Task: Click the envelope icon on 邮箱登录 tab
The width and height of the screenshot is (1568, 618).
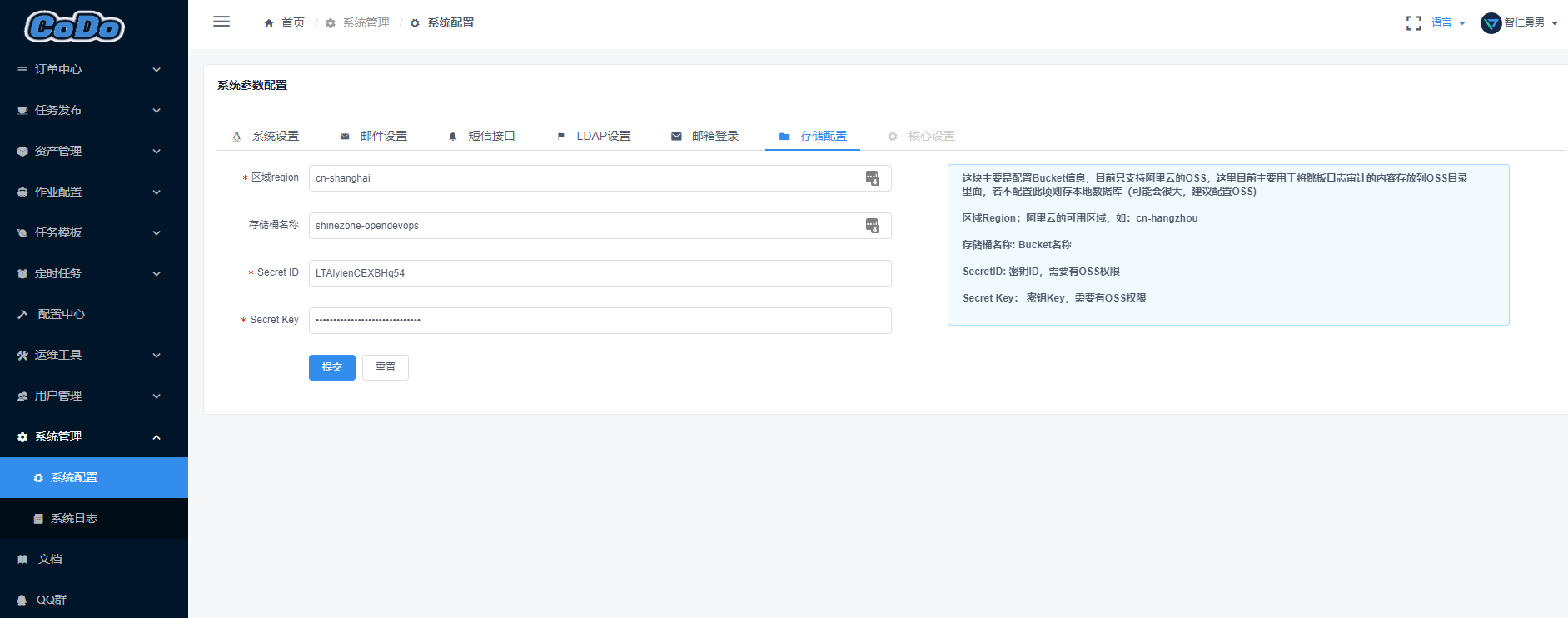Action: pos(676,137)
